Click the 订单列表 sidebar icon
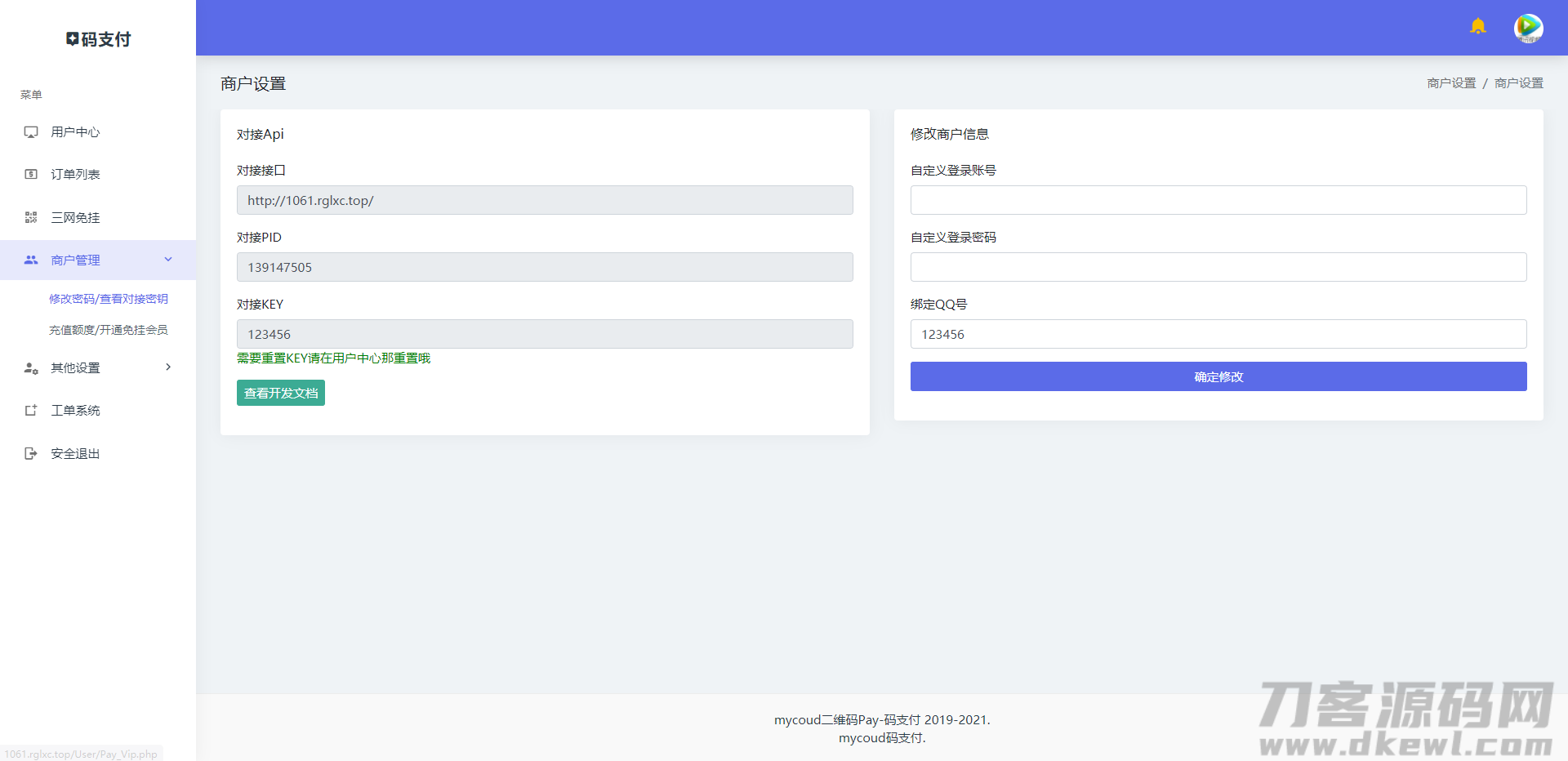Viewport: 1568px width, 761px height. pos(31,175)
